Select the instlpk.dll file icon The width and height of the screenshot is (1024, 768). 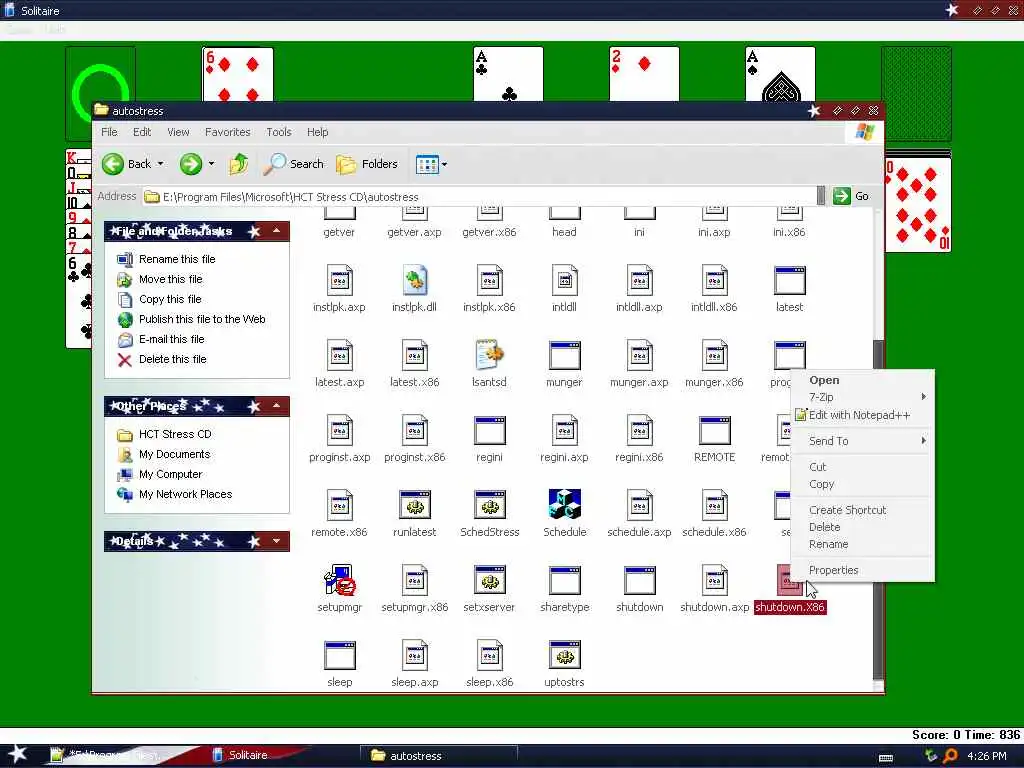pos(414,281)
